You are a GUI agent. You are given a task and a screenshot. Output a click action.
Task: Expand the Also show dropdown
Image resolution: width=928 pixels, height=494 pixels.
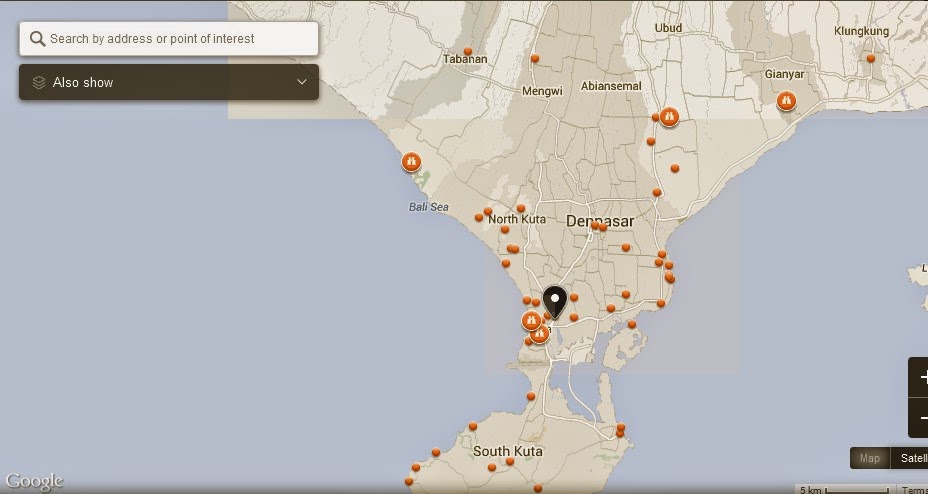tap(169, 82)
